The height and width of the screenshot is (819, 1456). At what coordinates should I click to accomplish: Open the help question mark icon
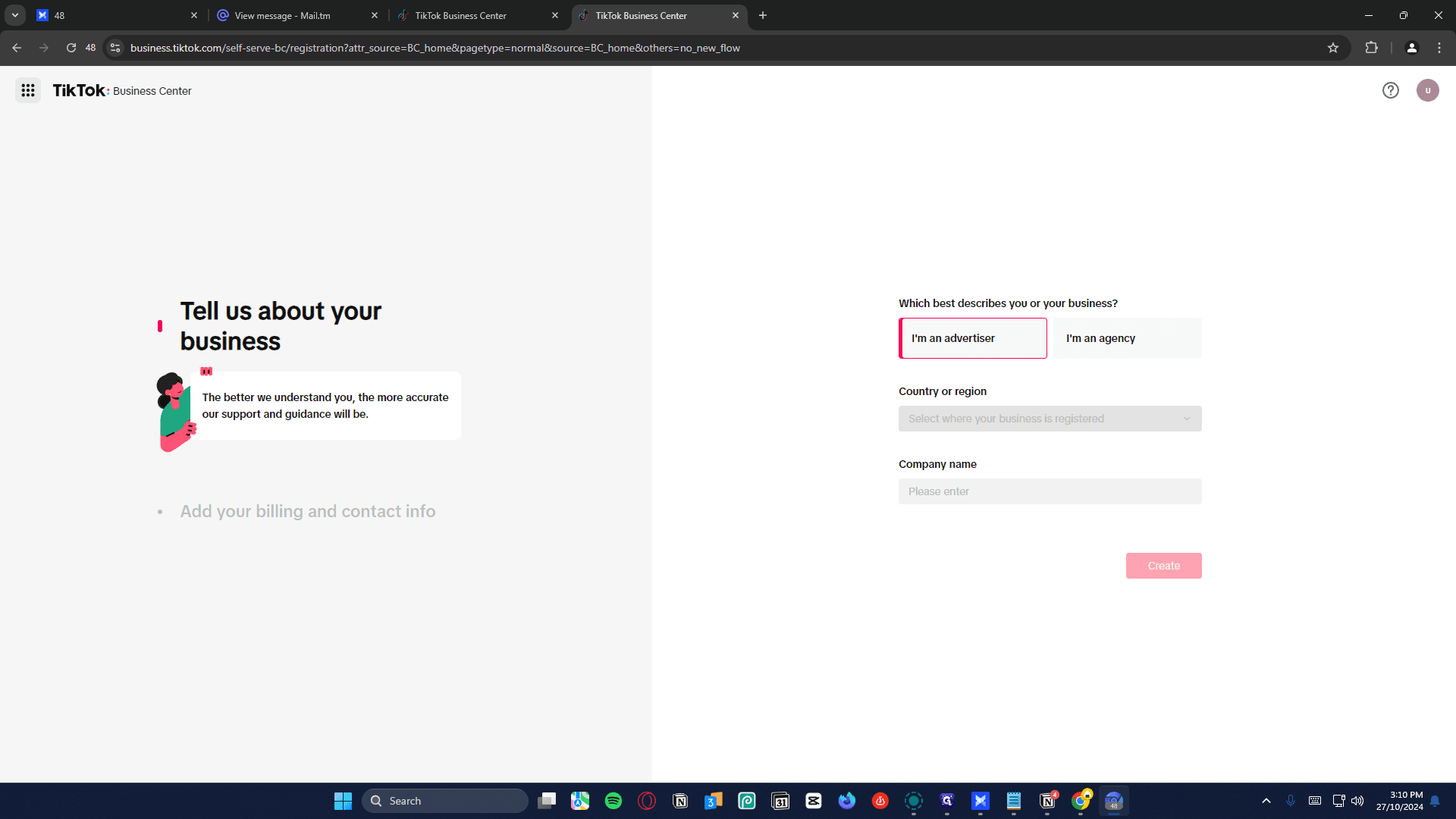1390,90
